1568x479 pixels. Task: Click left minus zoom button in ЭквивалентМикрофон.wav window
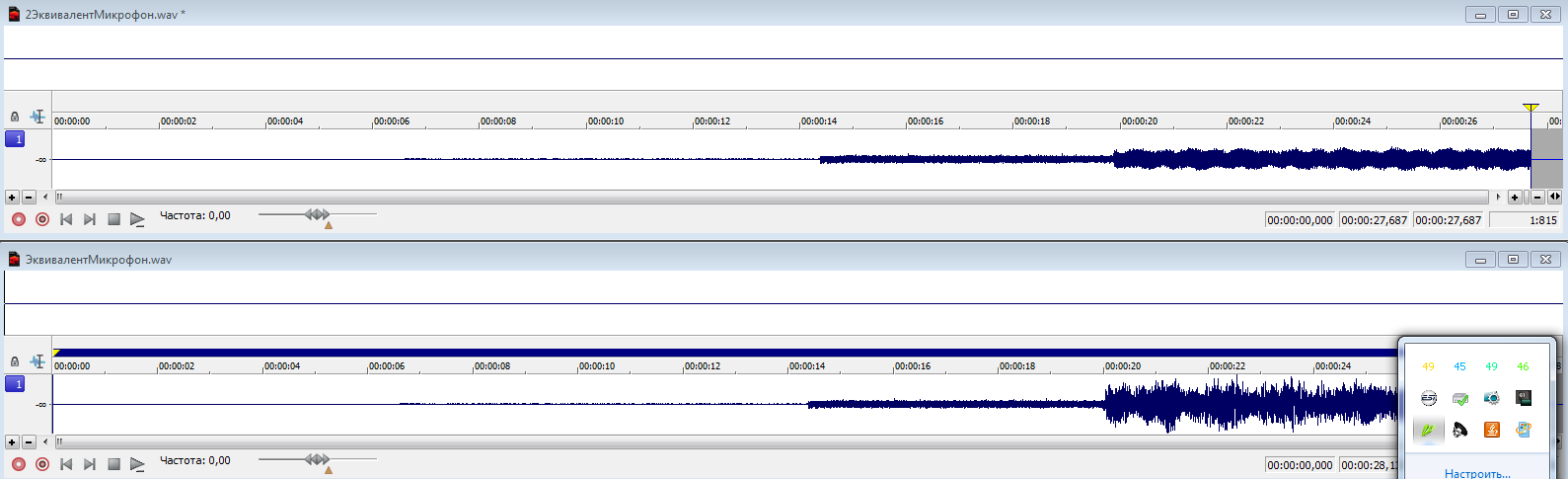pyautogui.click(x=29, y=442)
